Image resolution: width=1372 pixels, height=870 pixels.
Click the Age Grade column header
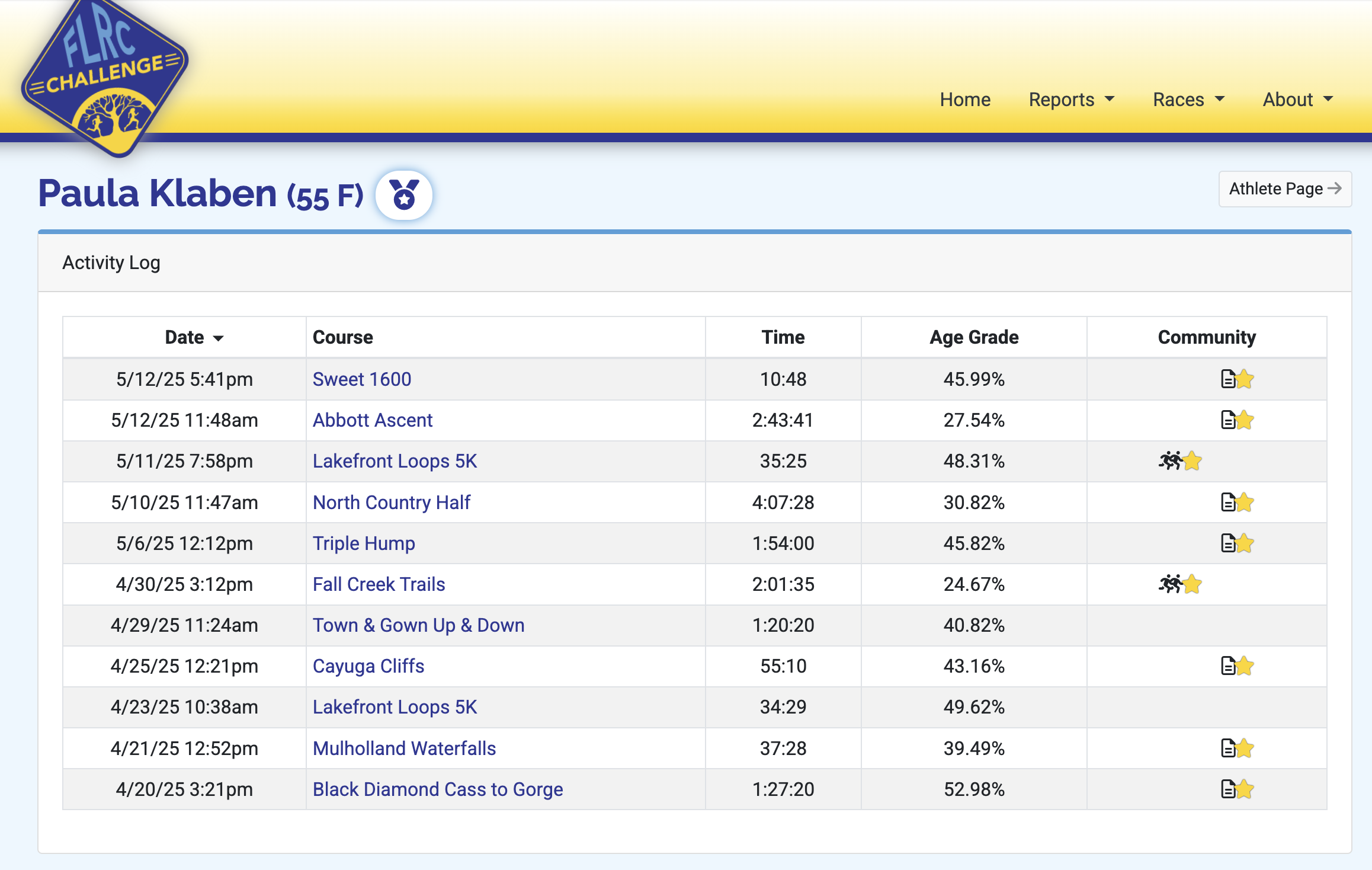point(974,337)
